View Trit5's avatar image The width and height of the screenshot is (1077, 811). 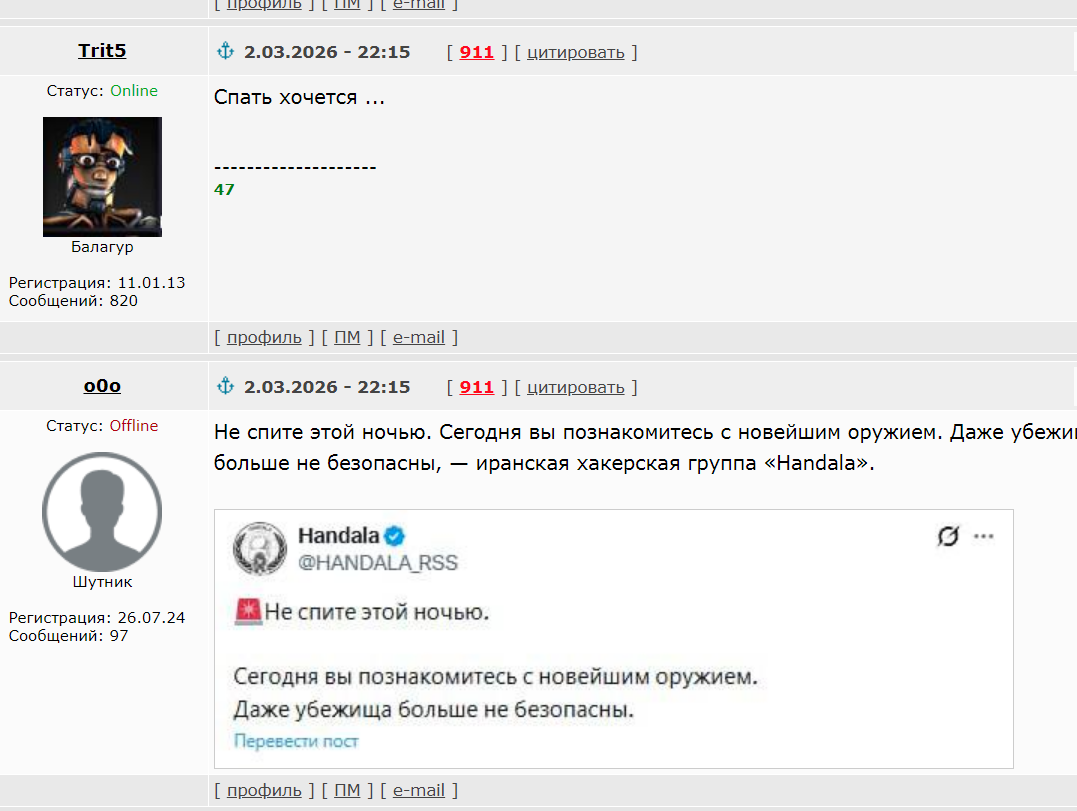pos(102,176)
